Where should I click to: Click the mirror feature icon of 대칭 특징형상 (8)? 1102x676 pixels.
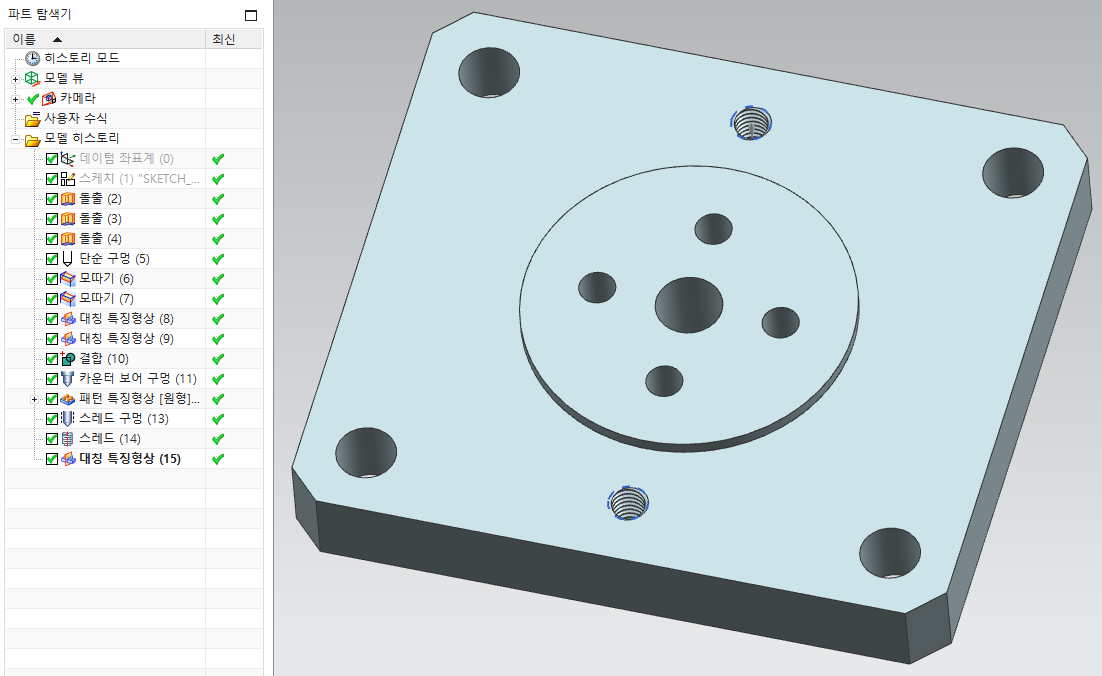(67, 319)
